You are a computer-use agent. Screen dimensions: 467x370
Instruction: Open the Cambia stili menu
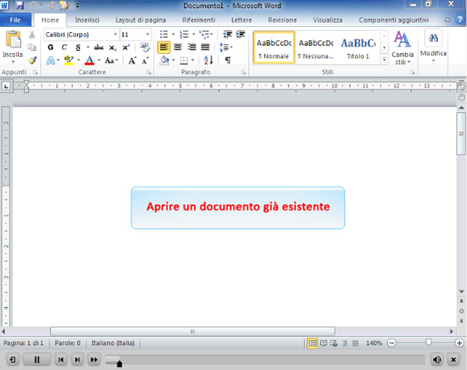(x=402, y=48)
